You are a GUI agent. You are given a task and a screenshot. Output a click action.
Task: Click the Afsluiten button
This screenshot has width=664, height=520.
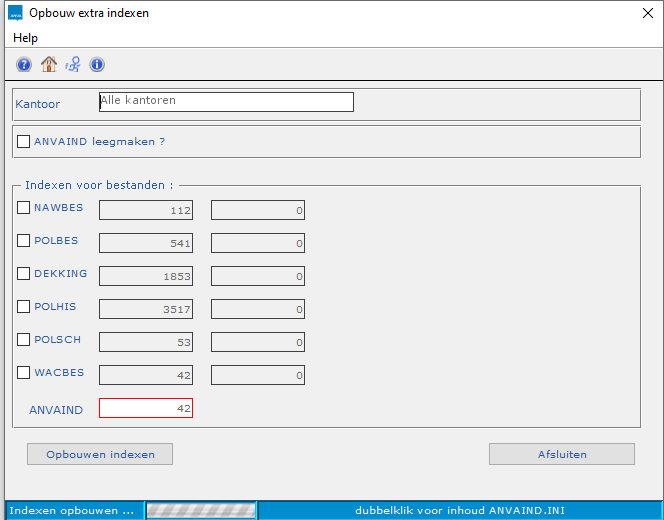point(561,454)
